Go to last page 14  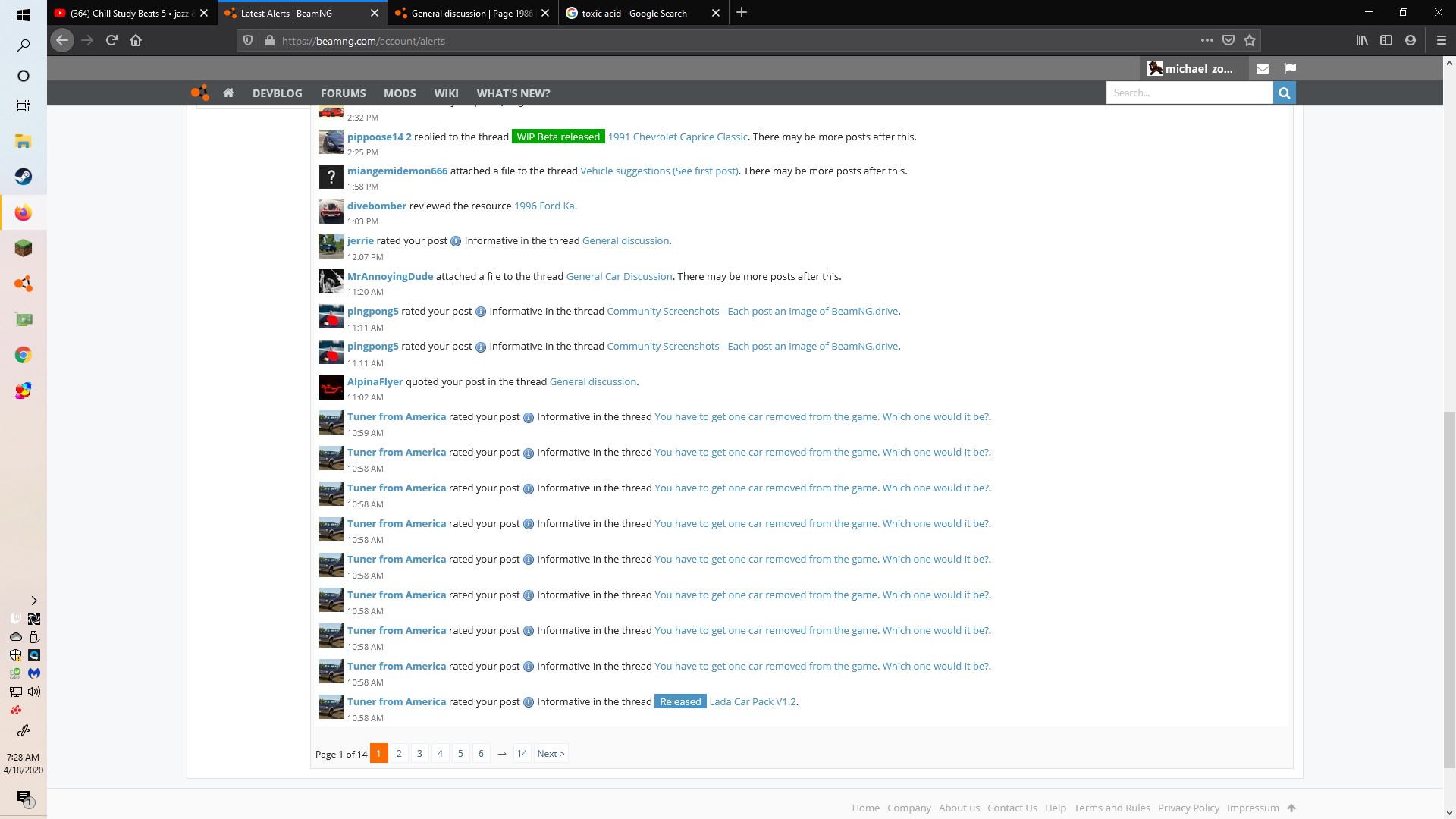[x=522, y=754]
